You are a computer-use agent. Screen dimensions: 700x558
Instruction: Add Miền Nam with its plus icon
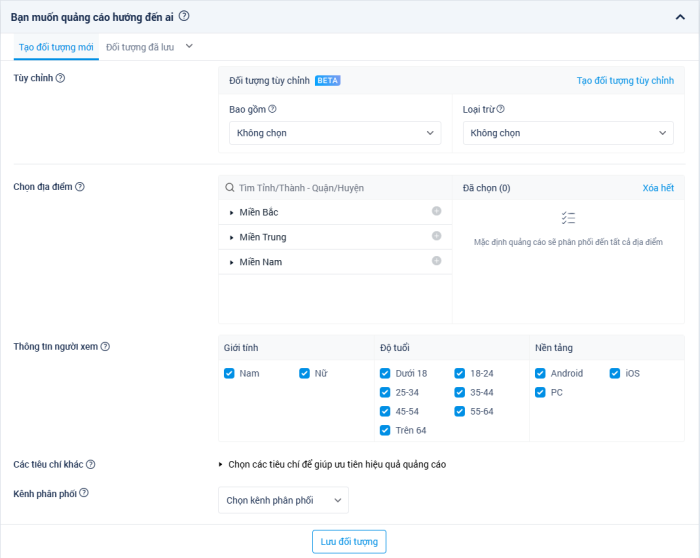point(436,261)
